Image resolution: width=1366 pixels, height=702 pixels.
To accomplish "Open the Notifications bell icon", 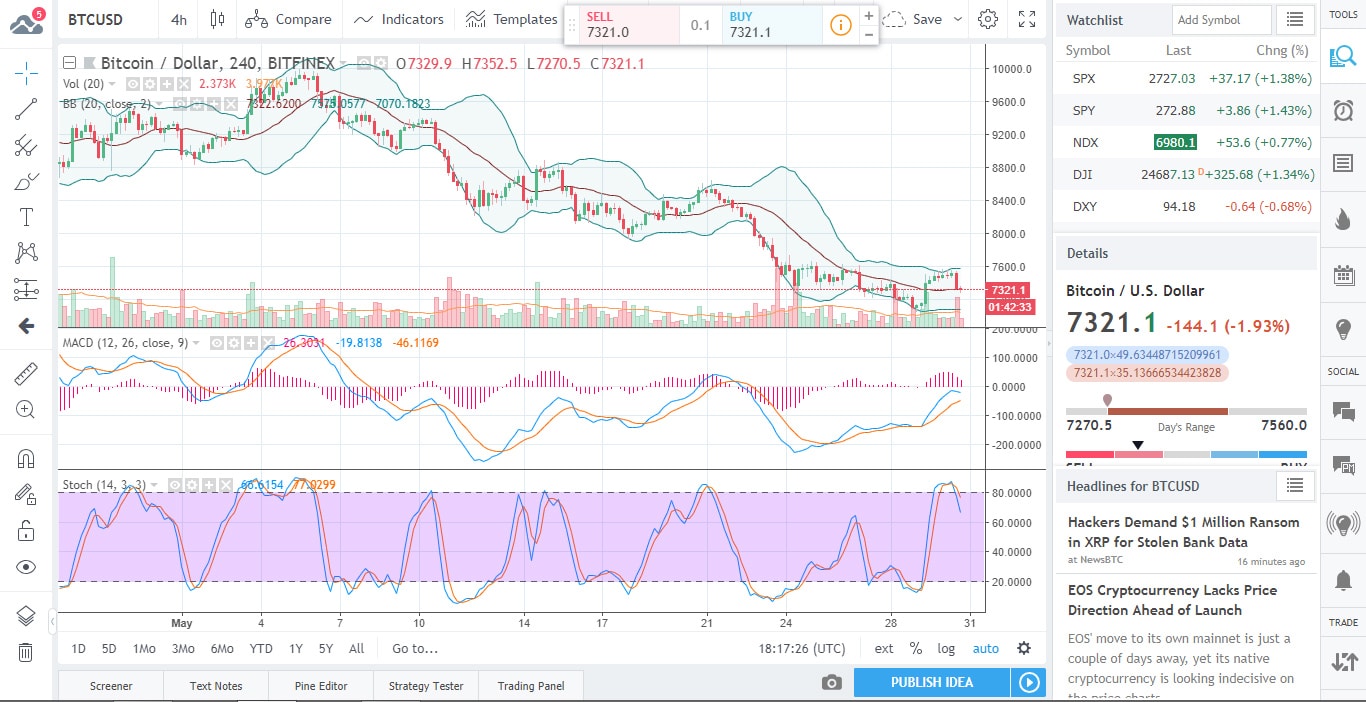I will pos(1343,580).
